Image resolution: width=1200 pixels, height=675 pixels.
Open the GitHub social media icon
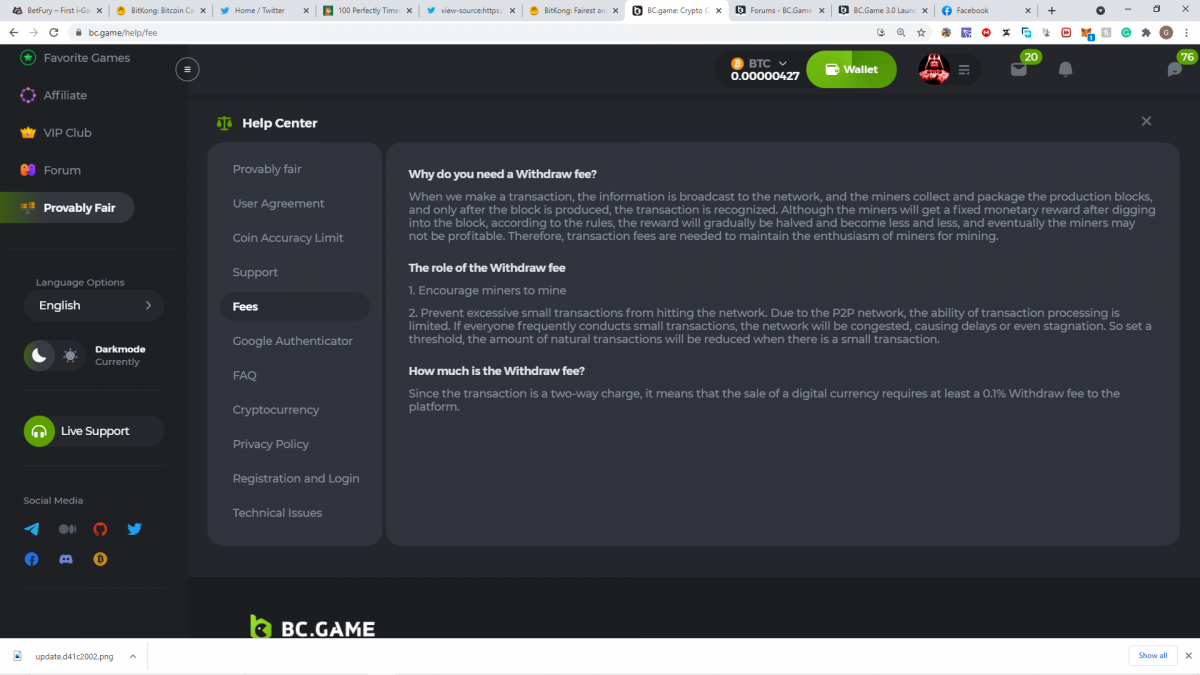pos(100,529)
